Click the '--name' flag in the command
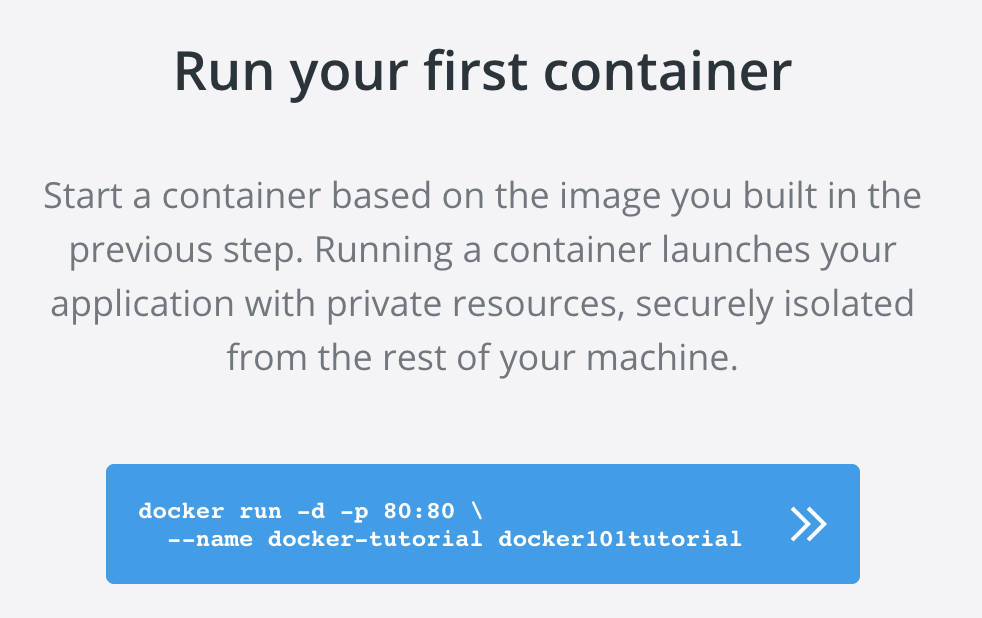The width and height of the screenshot is (982, 618). (210, 539)
